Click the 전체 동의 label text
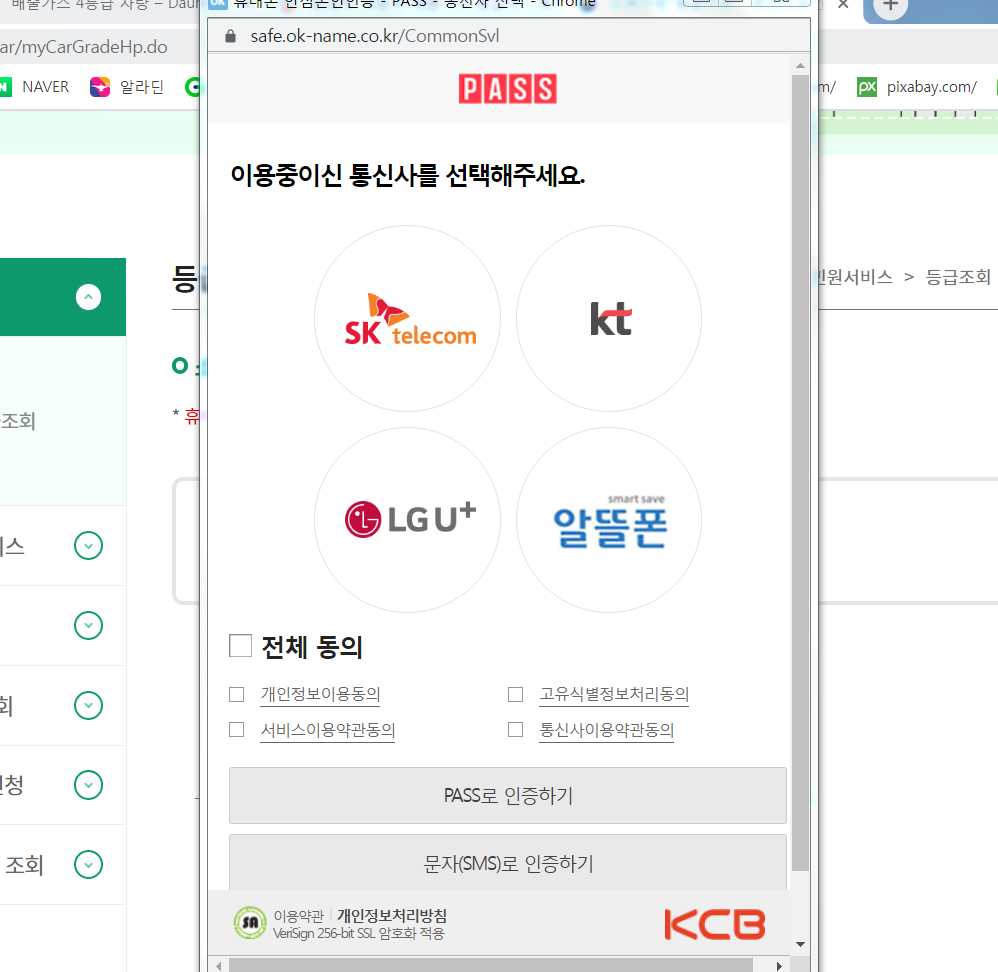This screenshot has height=972, width=998. [312, 647]
